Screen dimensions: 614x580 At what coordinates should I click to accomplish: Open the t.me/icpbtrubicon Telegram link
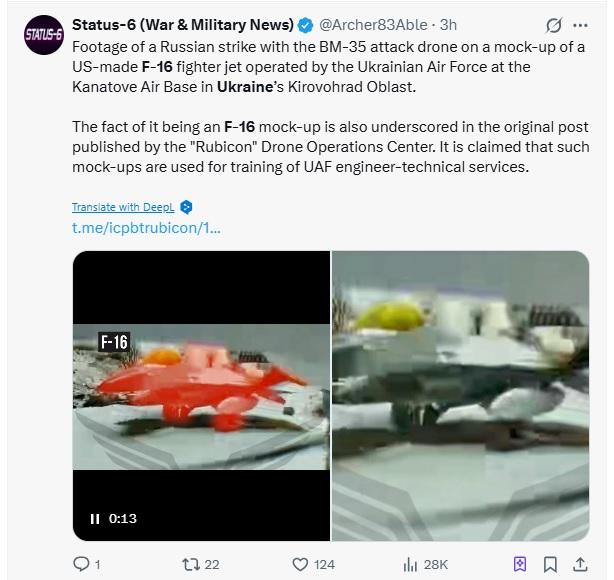[145, 228]
